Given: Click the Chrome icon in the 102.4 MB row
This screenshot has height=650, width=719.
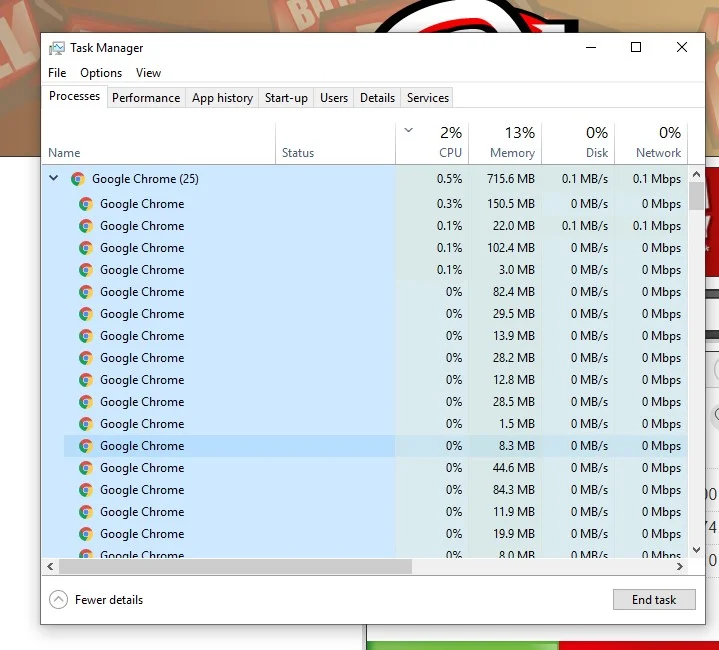Looking at the screenshot, I should [86, 248].
